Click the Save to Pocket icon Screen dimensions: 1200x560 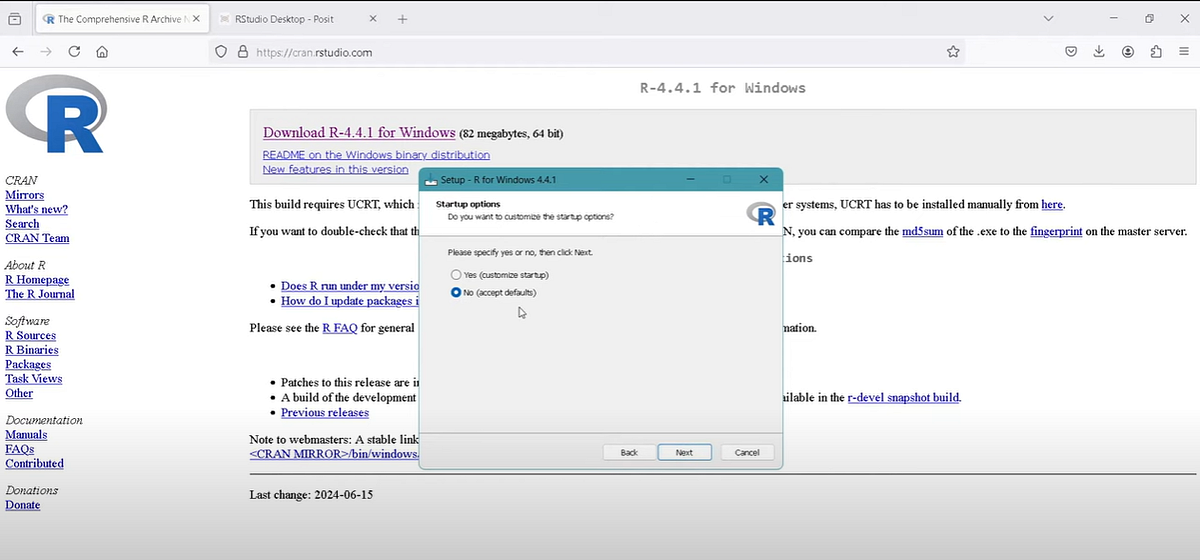click(1070, 52)
